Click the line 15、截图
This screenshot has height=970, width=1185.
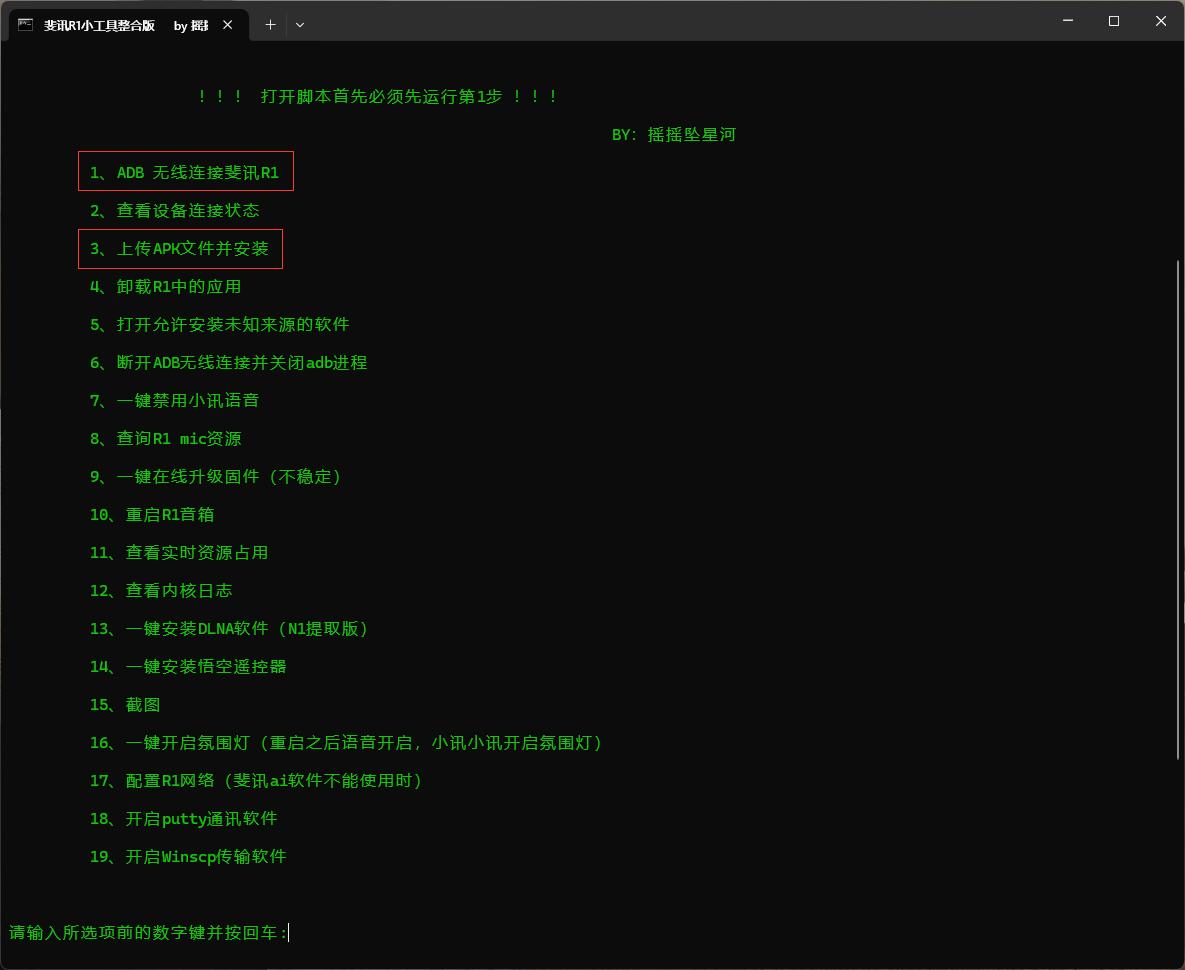click(125, 705)
